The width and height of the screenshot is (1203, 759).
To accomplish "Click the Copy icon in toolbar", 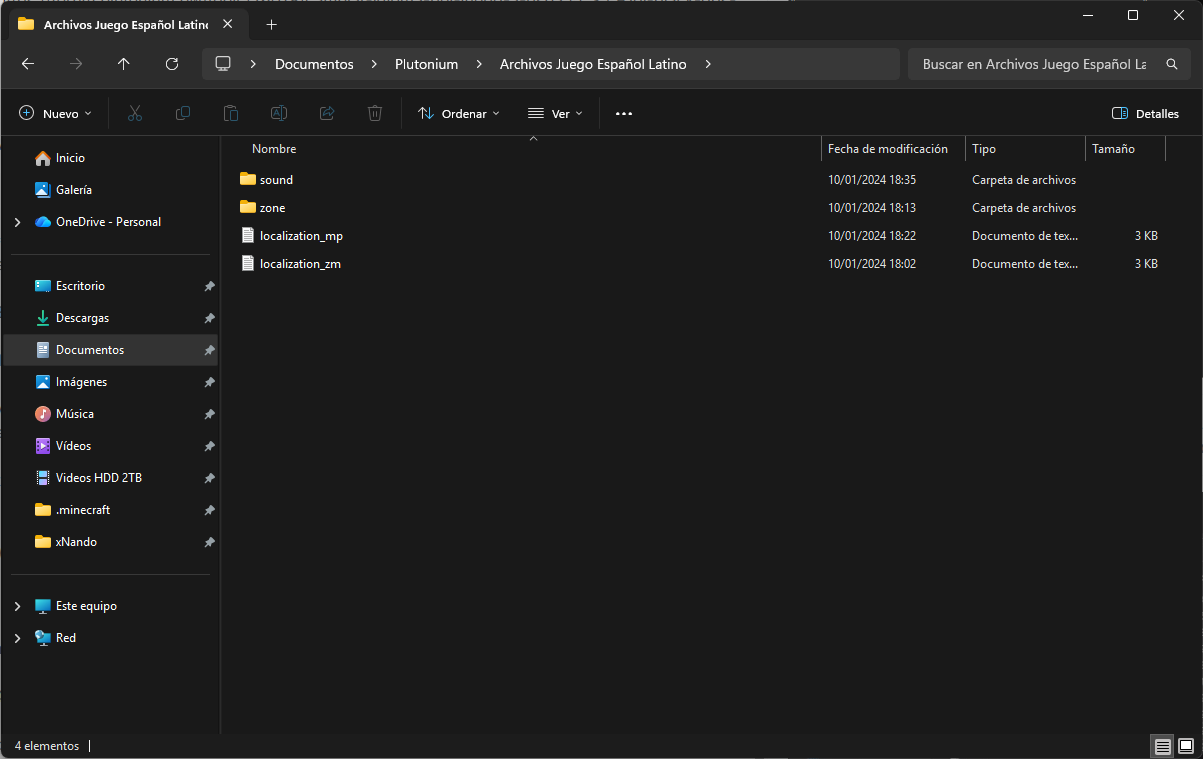I will pyautogui.click(x=183, y=114).
